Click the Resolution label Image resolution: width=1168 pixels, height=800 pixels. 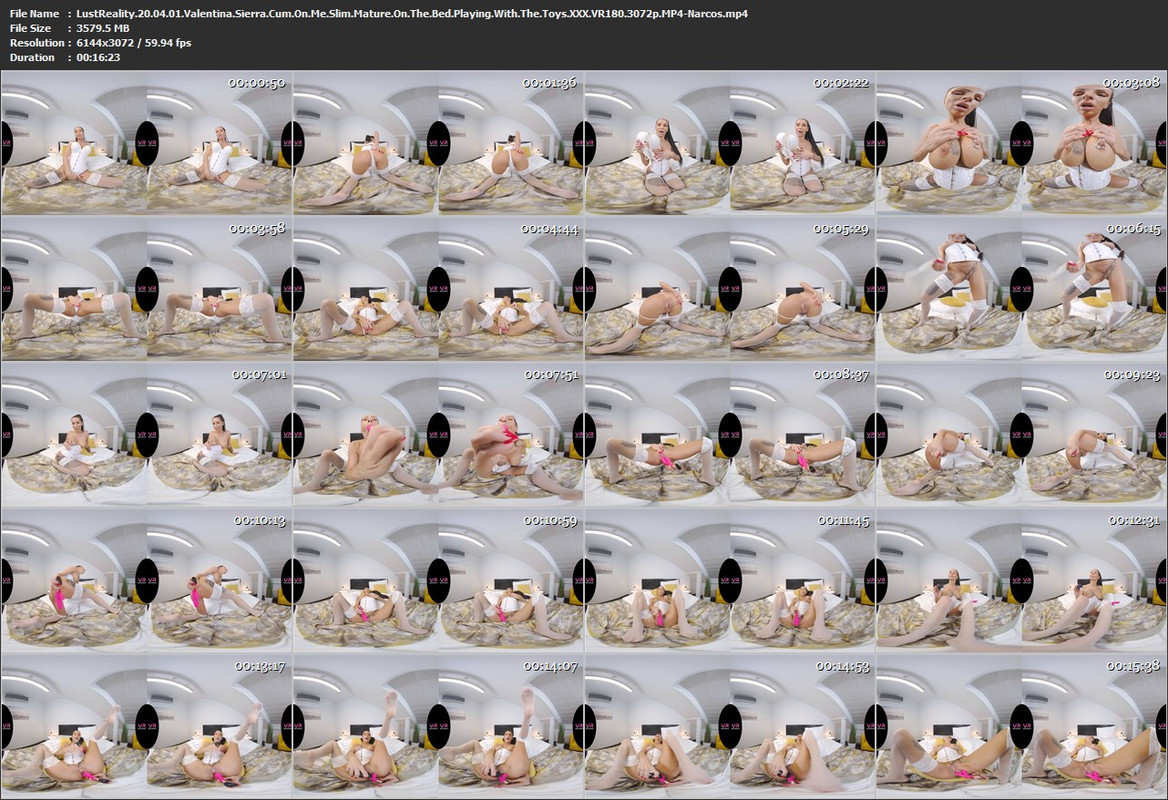click(36, 42)
